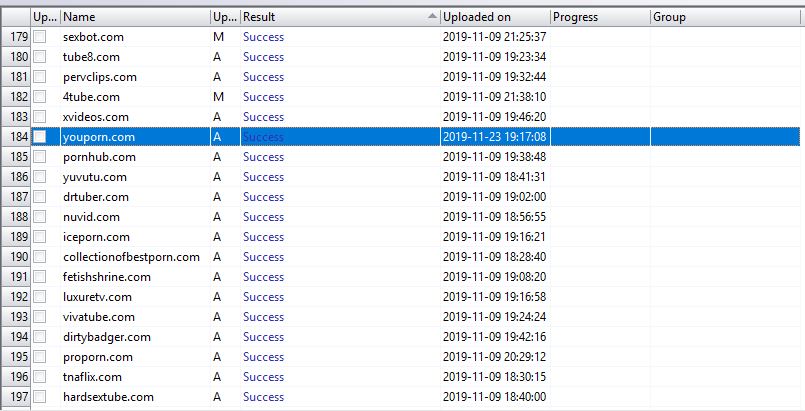This screenshot has width=805, height=411.
Task: Click the date 2019-11-09 21:38:10
Action: (494, 97)
